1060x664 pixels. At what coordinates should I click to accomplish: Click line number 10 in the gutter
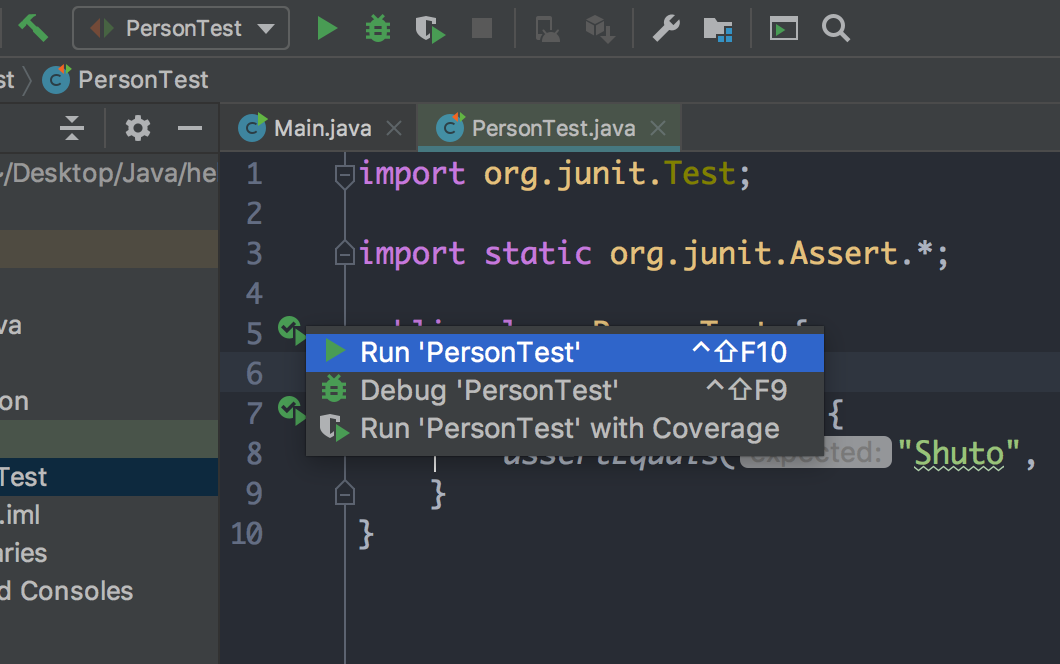[247, 533]
